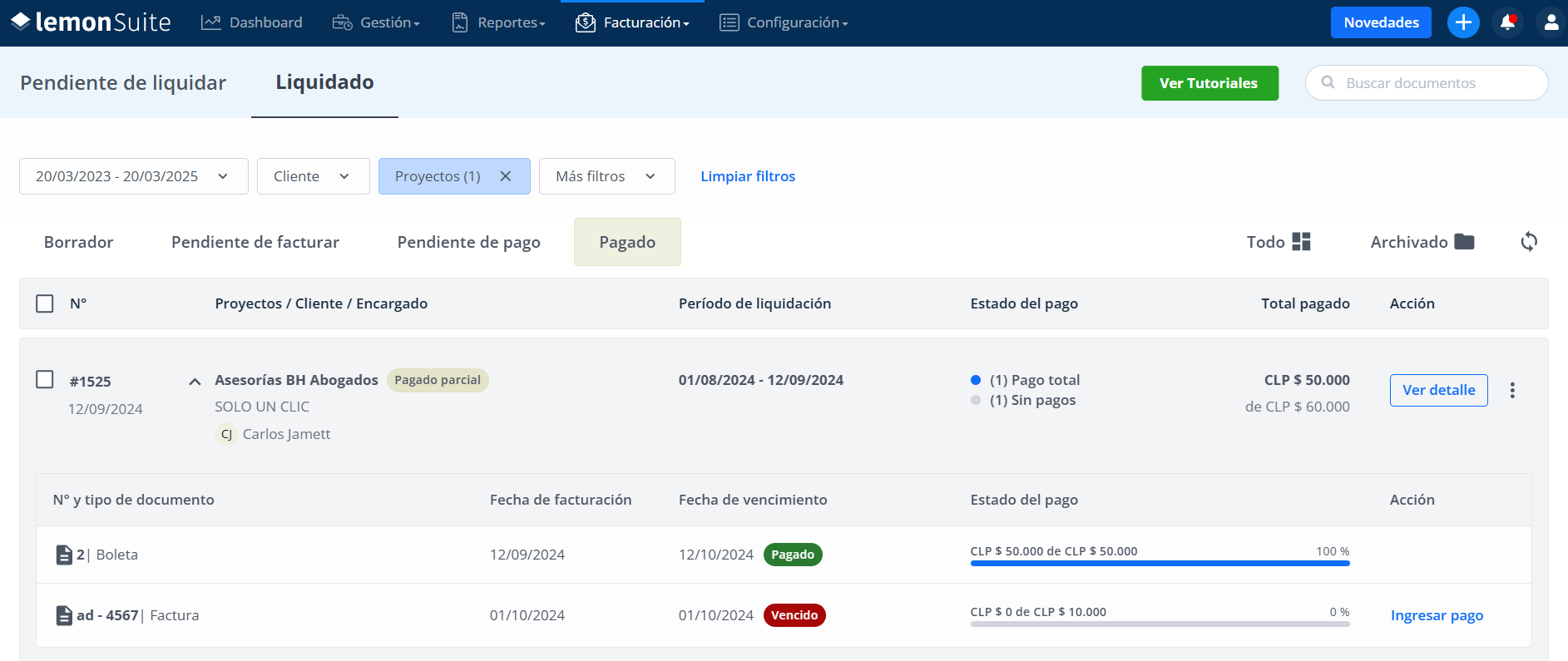Open three-dot menu for #1525
The height and width of the screenshot is (661, 1568).
pyautogui.click(x=1512, y=390)
